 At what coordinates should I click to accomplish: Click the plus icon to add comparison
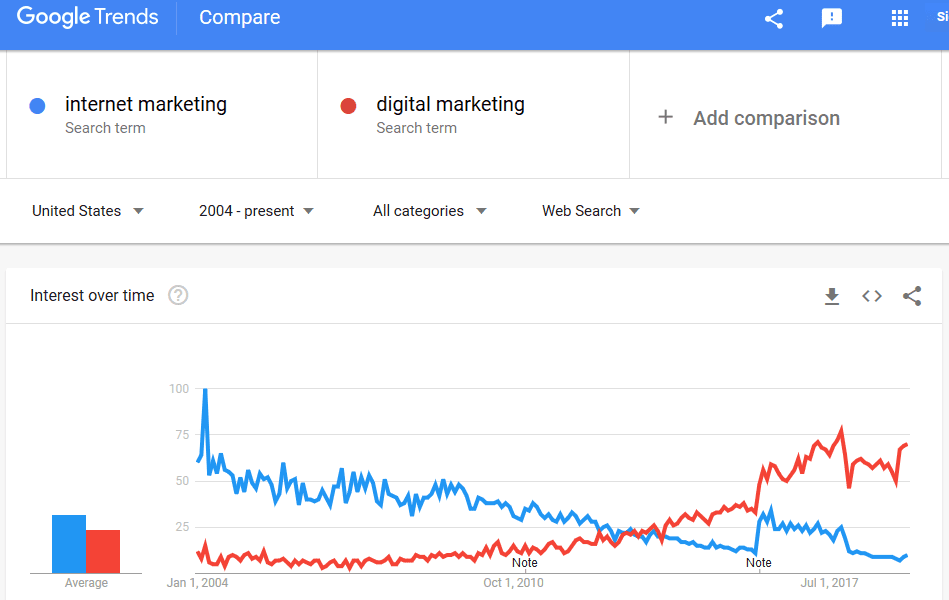point(665,118)
